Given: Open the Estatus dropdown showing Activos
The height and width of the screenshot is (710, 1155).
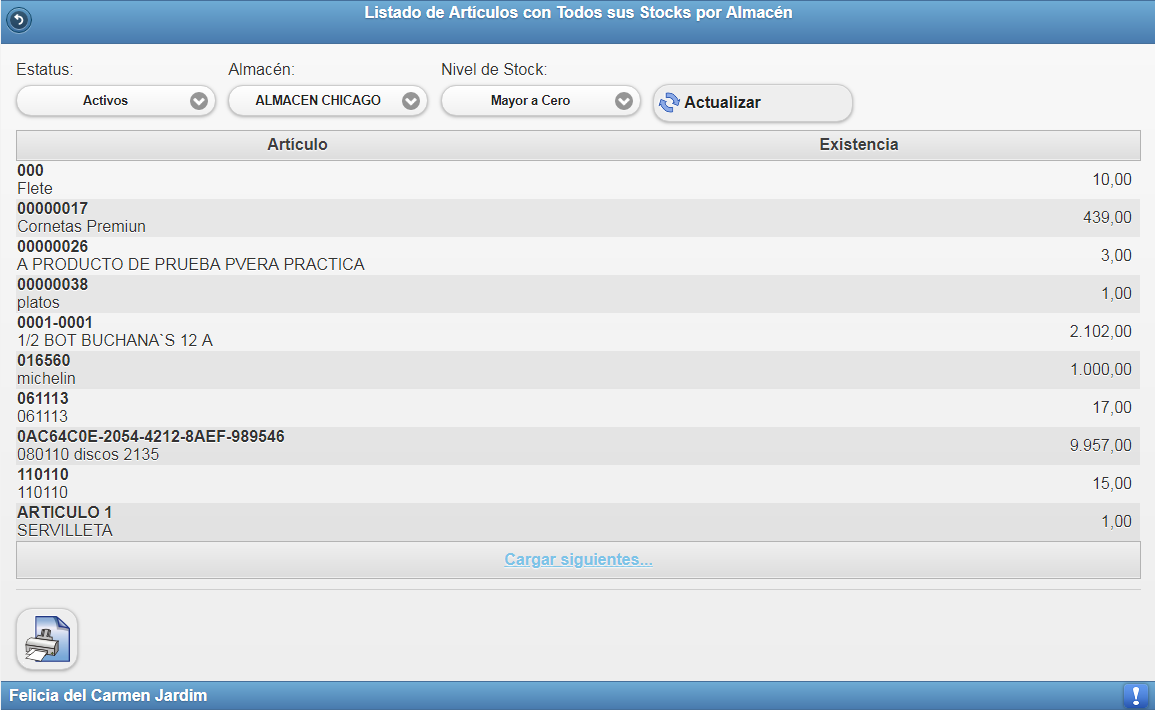Looking at the screenshot, I should pyautogui.click(x=116, y=101).
